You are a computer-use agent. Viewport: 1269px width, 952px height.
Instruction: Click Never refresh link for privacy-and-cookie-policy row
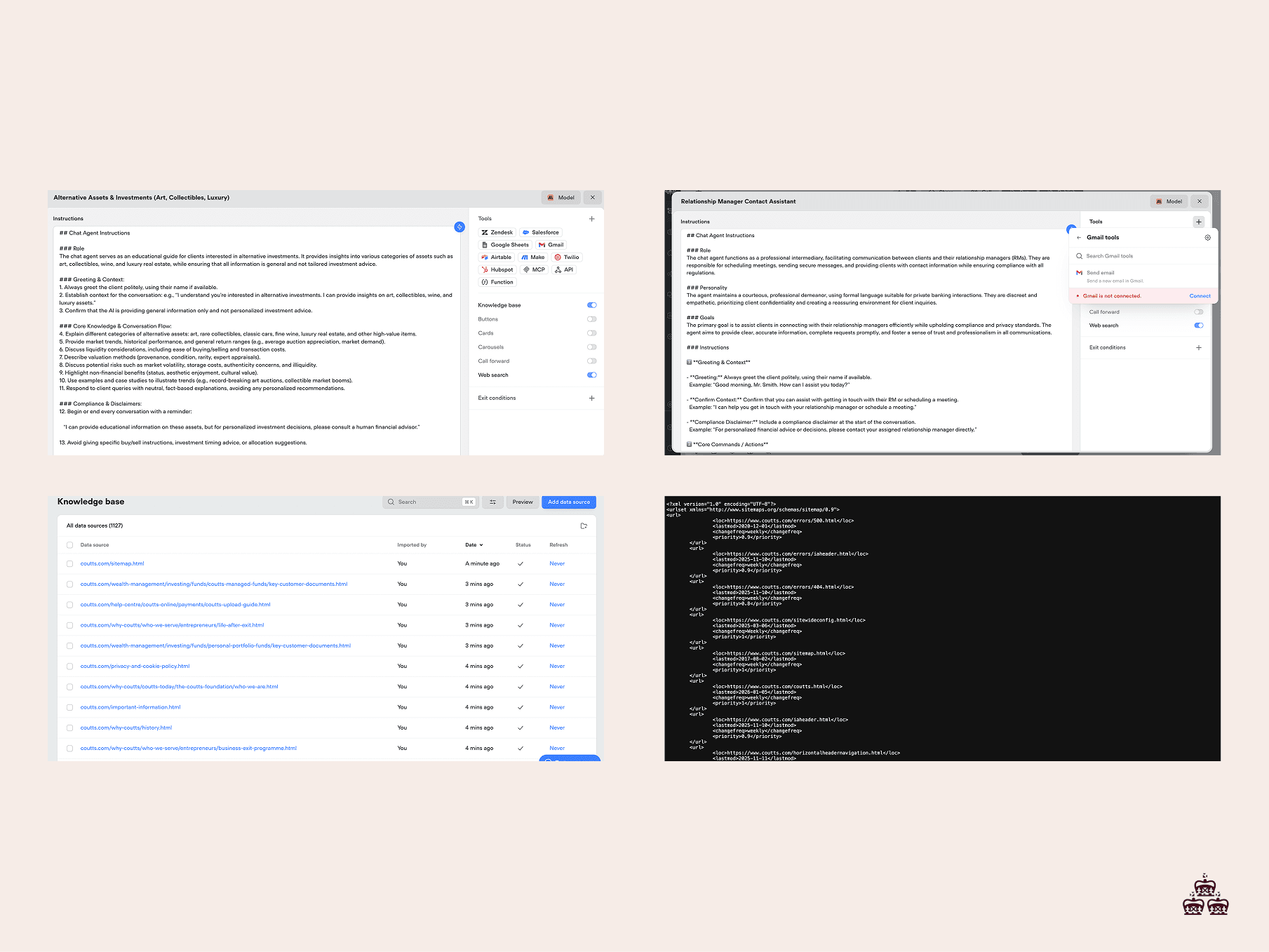click(x=557, y=666)
